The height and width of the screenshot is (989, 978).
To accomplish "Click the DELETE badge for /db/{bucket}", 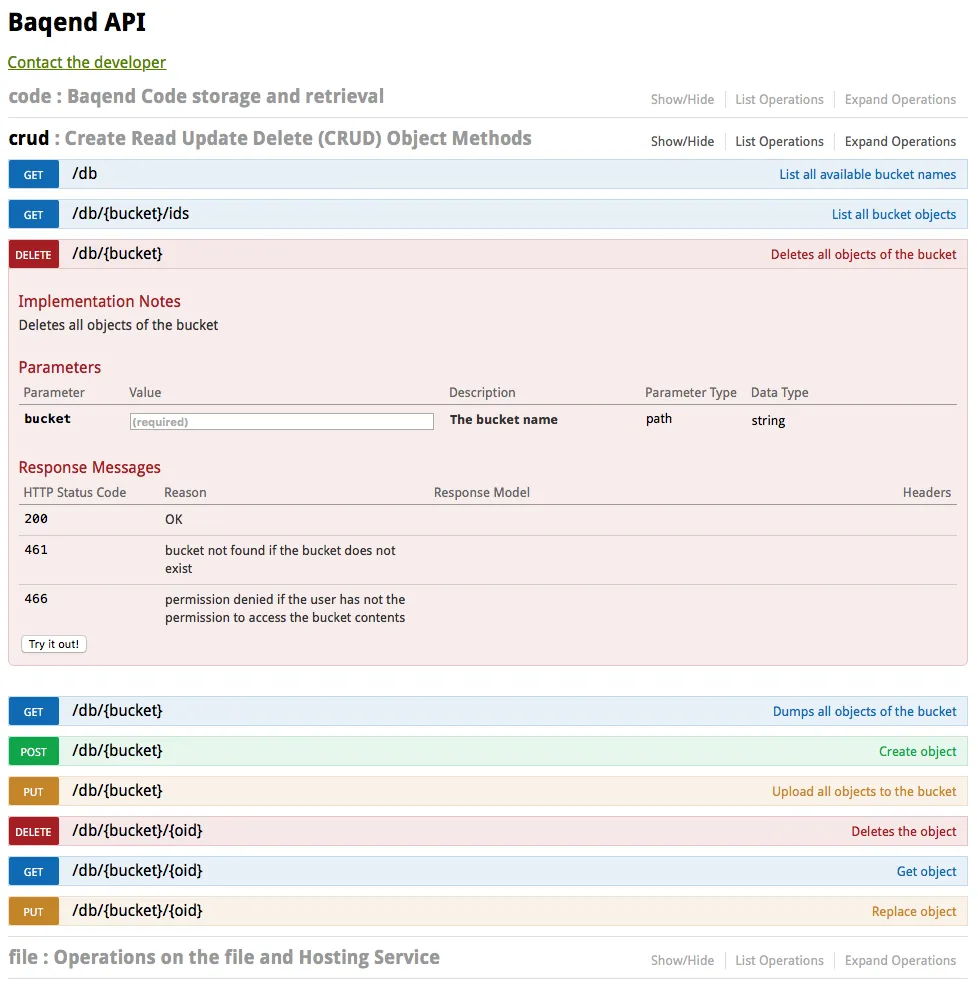I will click(33, 255).
